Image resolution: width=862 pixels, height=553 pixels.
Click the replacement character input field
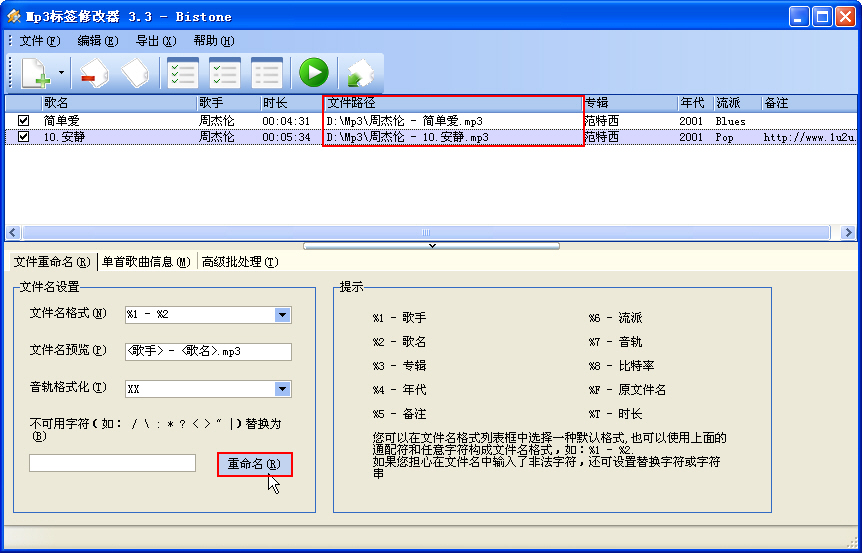[112, 463]
